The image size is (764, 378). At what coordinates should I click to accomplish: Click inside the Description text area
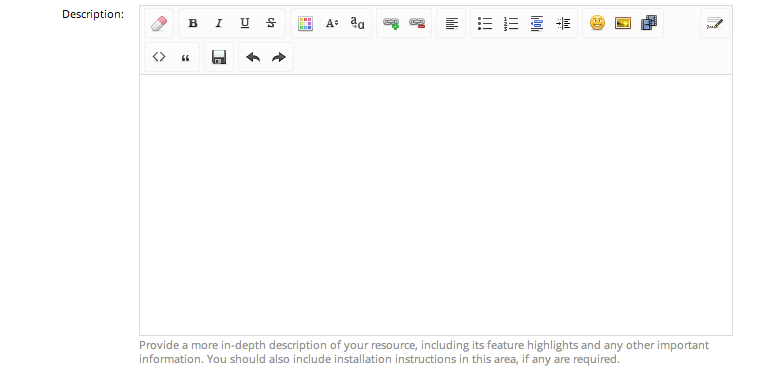coord(436,205)
